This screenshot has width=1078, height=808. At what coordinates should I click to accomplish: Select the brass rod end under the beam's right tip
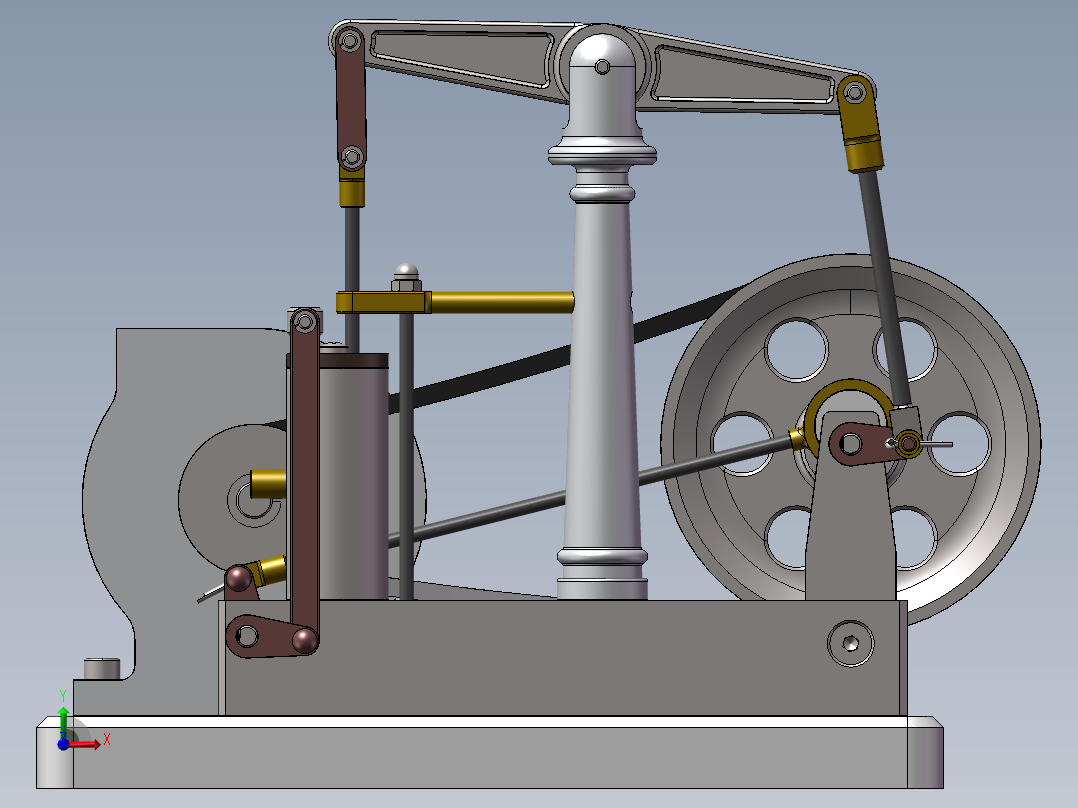860,124
